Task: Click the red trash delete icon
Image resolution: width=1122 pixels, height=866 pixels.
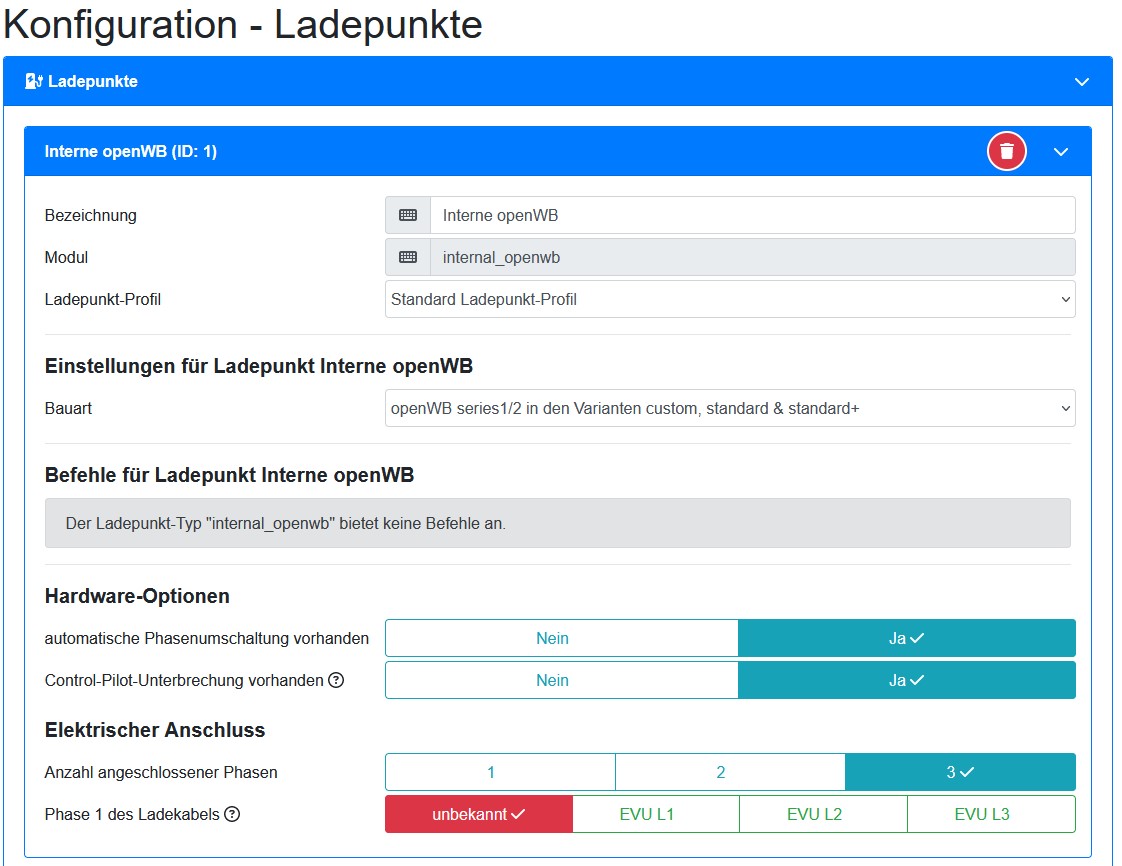Action: point(1007,151)
